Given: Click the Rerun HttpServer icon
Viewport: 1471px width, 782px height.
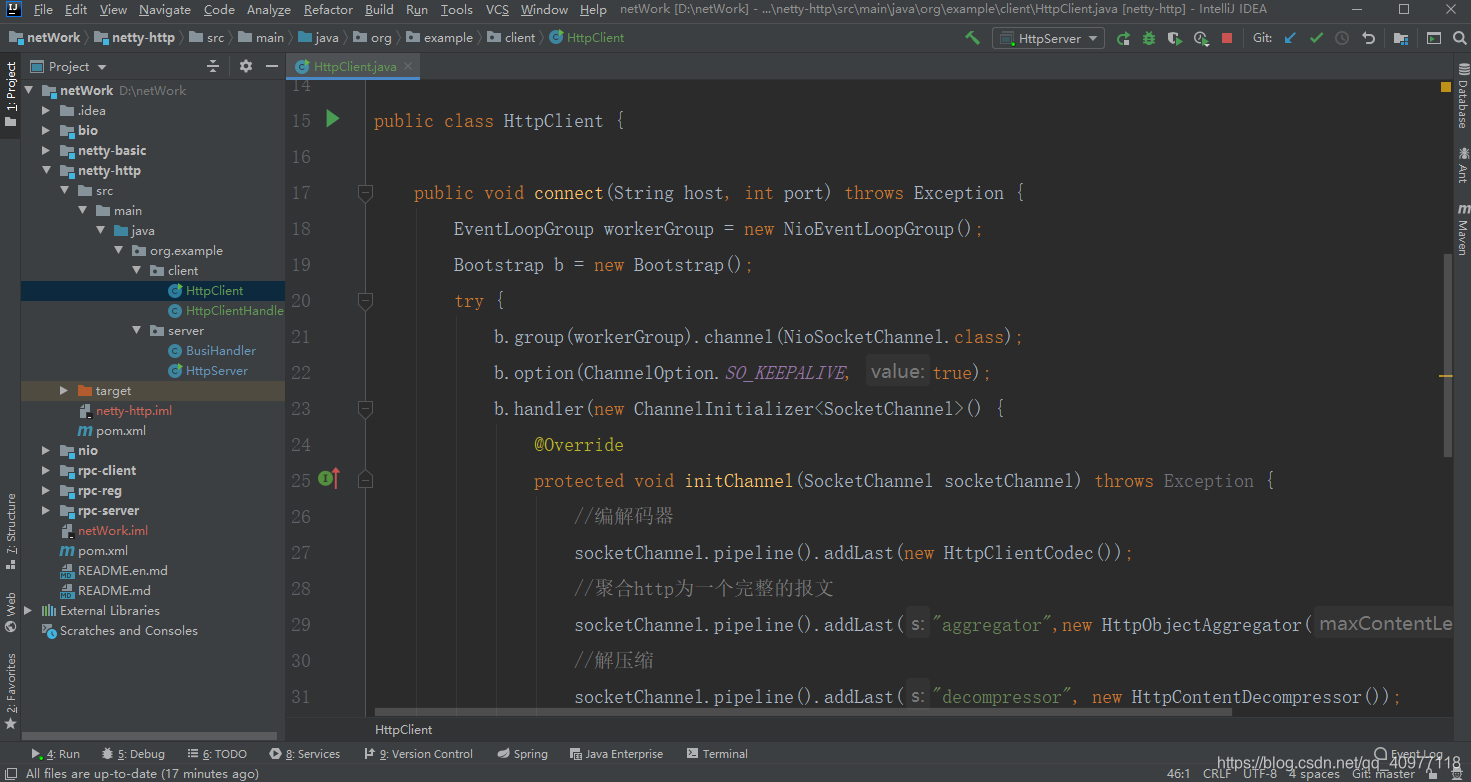Looking at the screenshot, I should point(1123,38).
